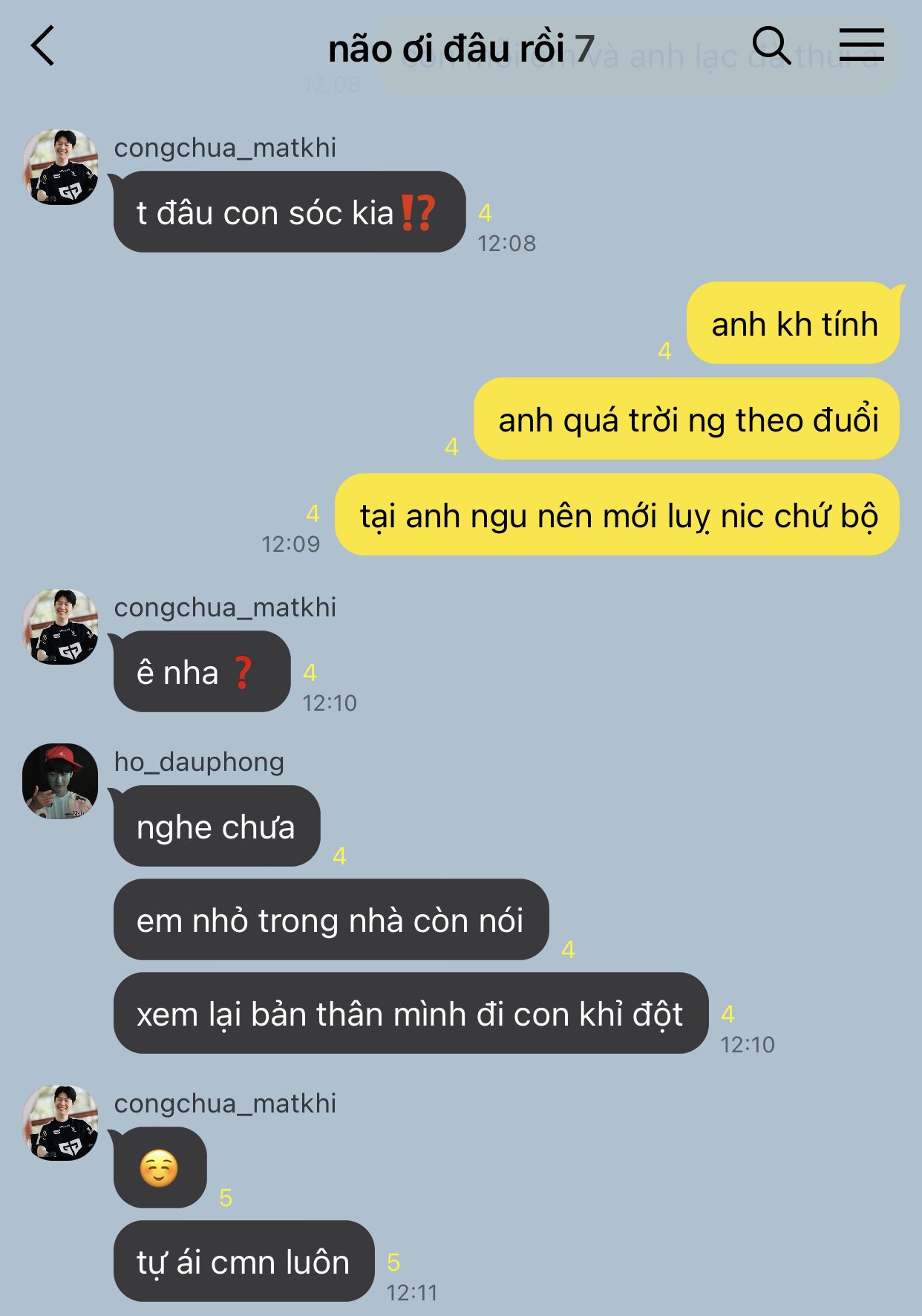Tap the first congchua_matkhi username label
Image resolution: width=922 pixels, height=1316 pixels.
(x=225, y=148)
